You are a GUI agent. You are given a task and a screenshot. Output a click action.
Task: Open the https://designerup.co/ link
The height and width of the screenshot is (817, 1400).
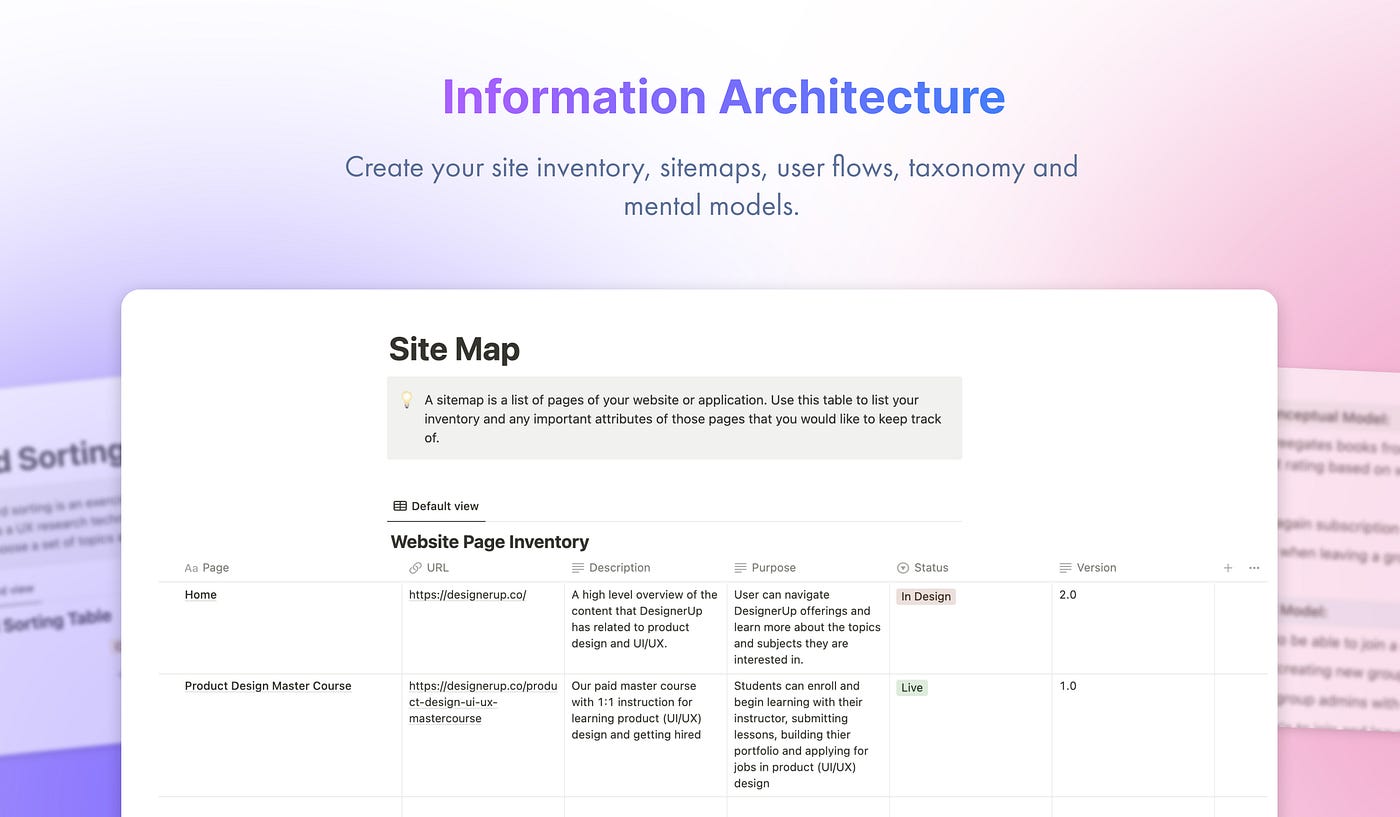point(467,595)
